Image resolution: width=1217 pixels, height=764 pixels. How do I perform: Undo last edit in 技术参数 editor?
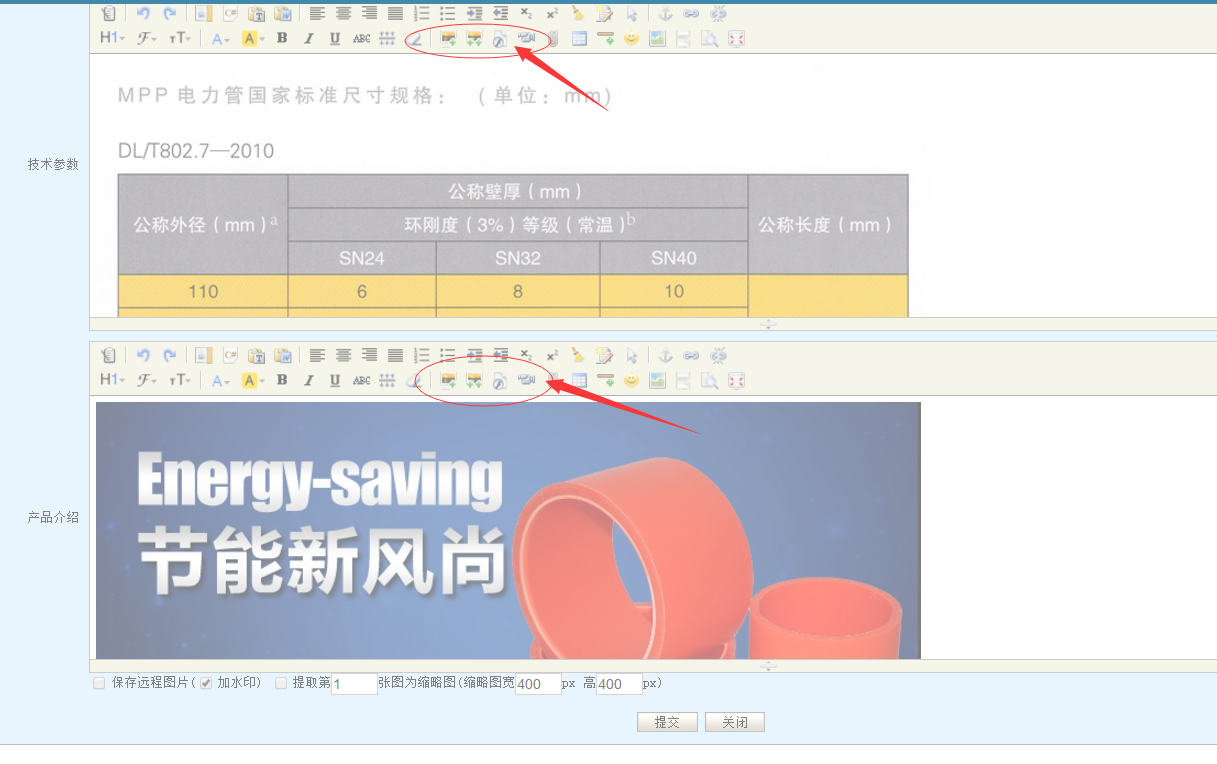coord(143,14)
